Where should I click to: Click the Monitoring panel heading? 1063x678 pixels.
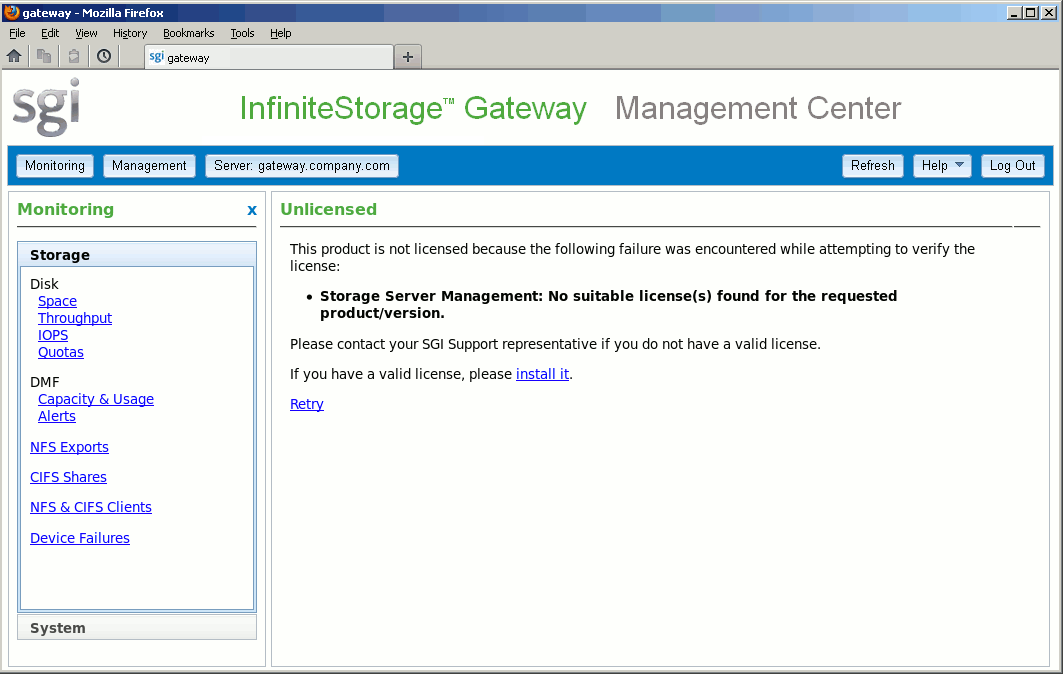66,210
